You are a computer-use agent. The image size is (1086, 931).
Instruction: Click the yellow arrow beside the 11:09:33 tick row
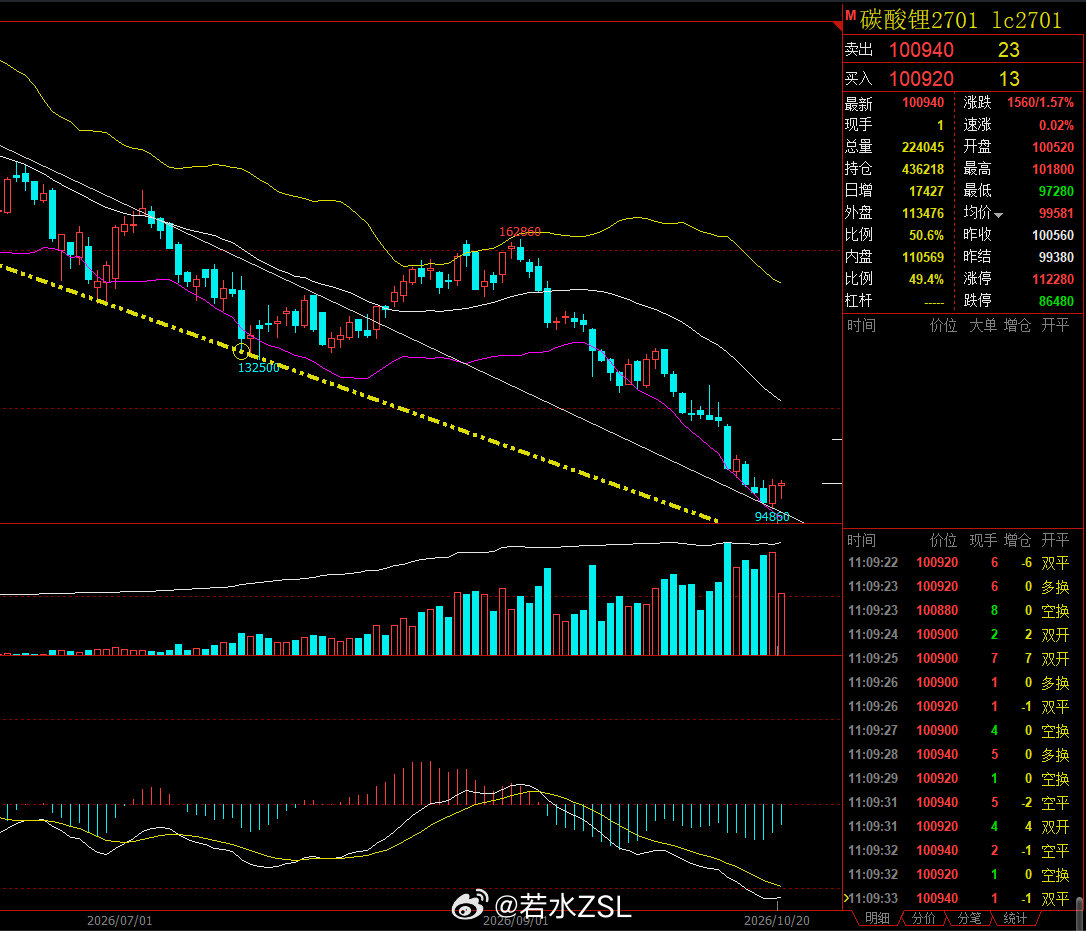point(846,898)
